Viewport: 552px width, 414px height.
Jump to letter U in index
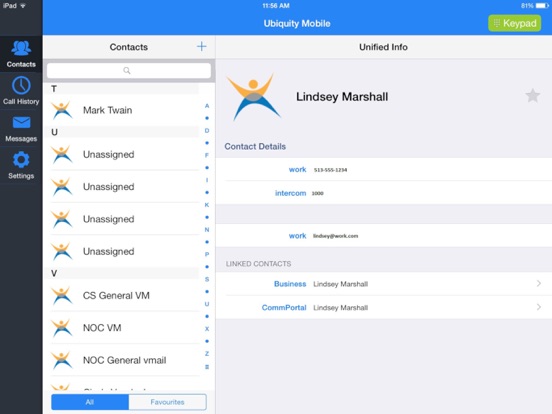tap(207, 304)
